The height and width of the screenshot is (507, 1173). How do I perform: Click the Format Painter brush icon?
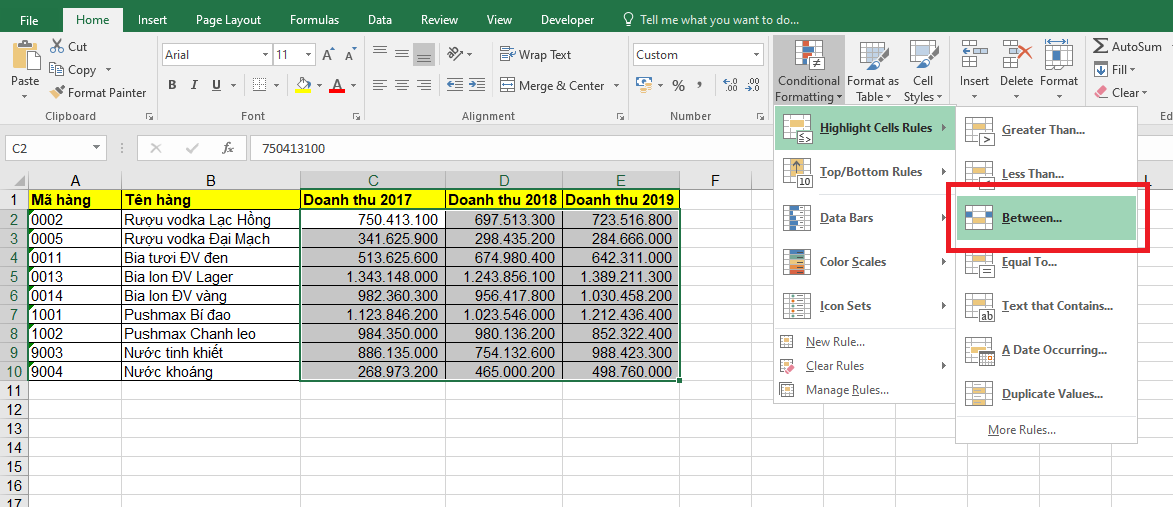pos(57,93)
